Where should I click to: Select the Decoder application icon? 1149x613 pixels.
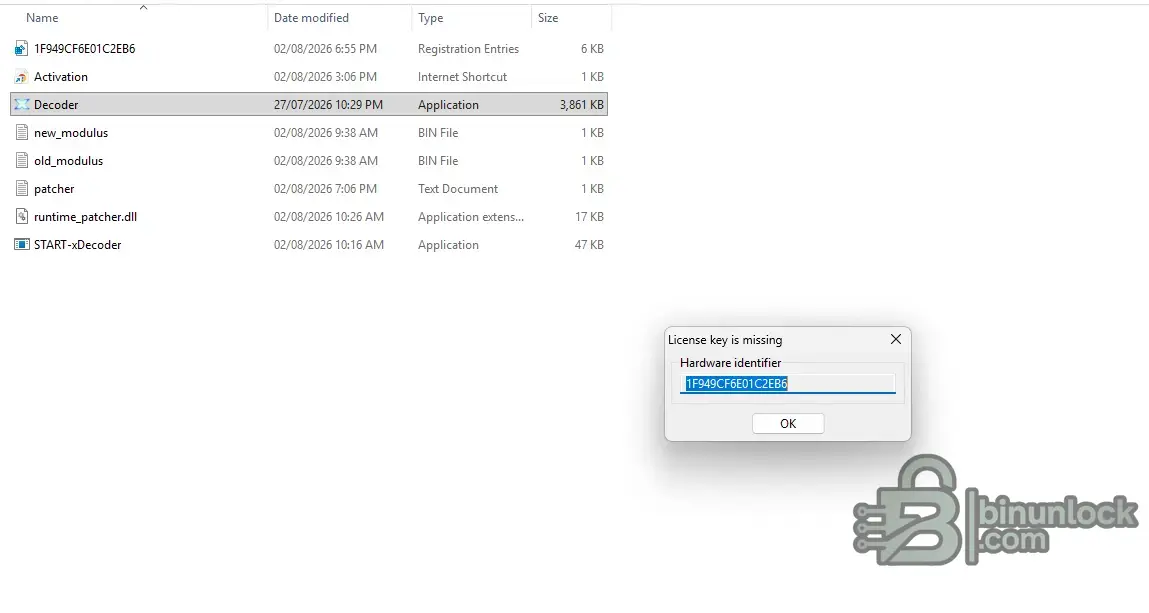click(x=21, y=105)
